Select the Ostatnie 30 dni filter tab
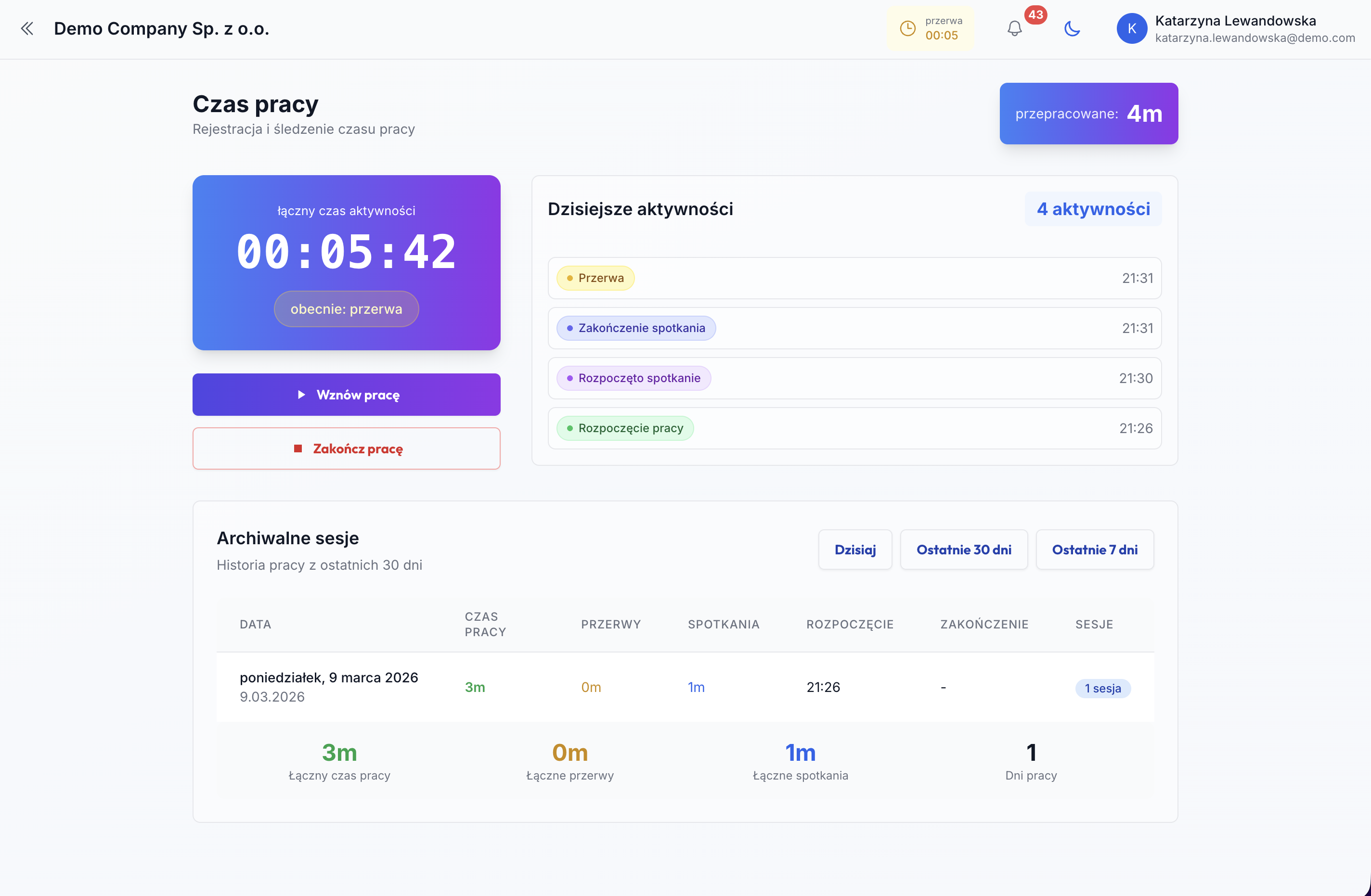 coord(964,550)
